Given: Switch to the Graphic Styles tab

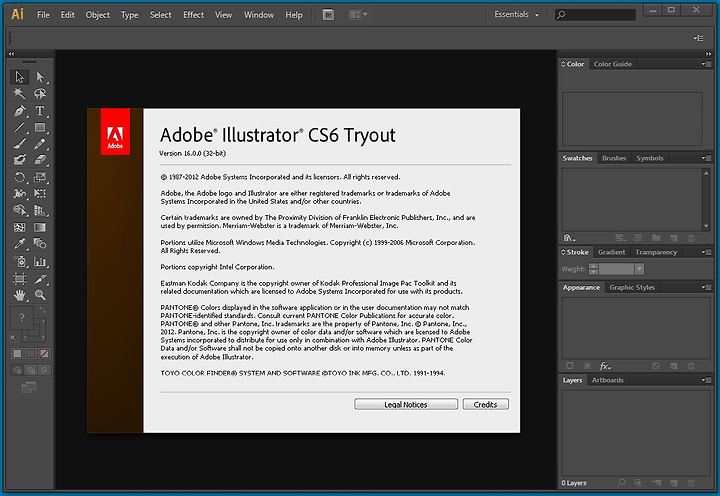Looking at the screenshot, I should tap(632, 287).
